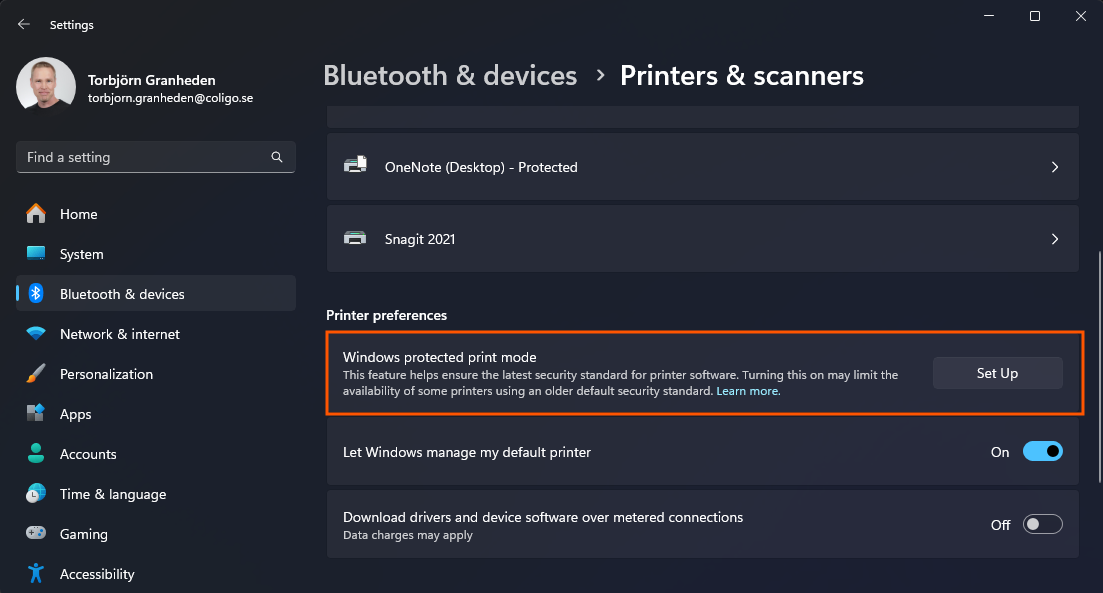1103x593 pixels.
Task: Expand the Snagit 2021 printer entry
Action: [x=1054, y=238]
